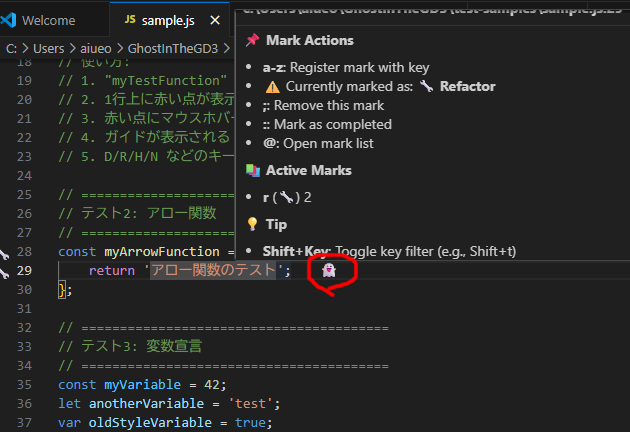
Task: Click the wrench icon in the r mark entry
Action: pos(286,197)
